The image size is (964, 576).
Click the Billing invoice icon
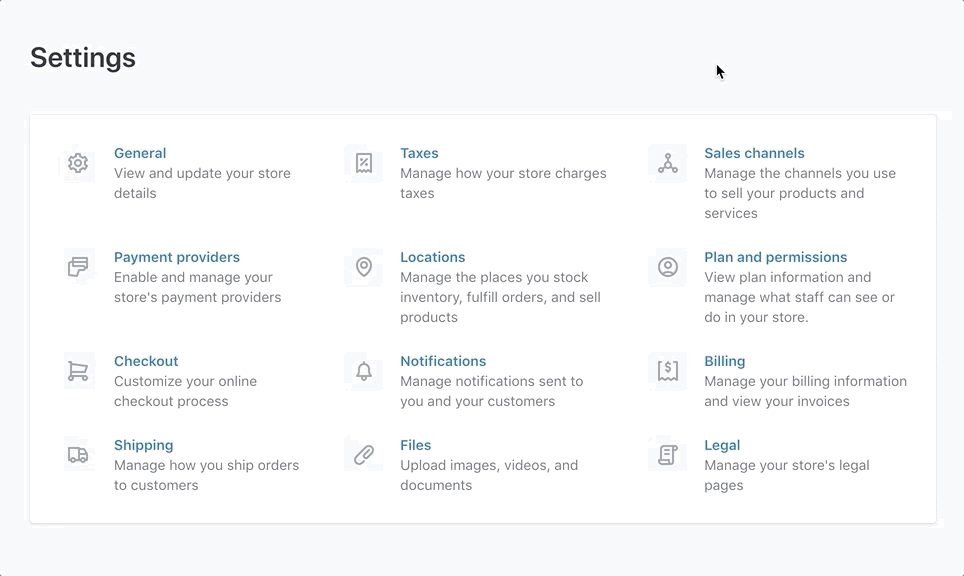pos(668,371)
